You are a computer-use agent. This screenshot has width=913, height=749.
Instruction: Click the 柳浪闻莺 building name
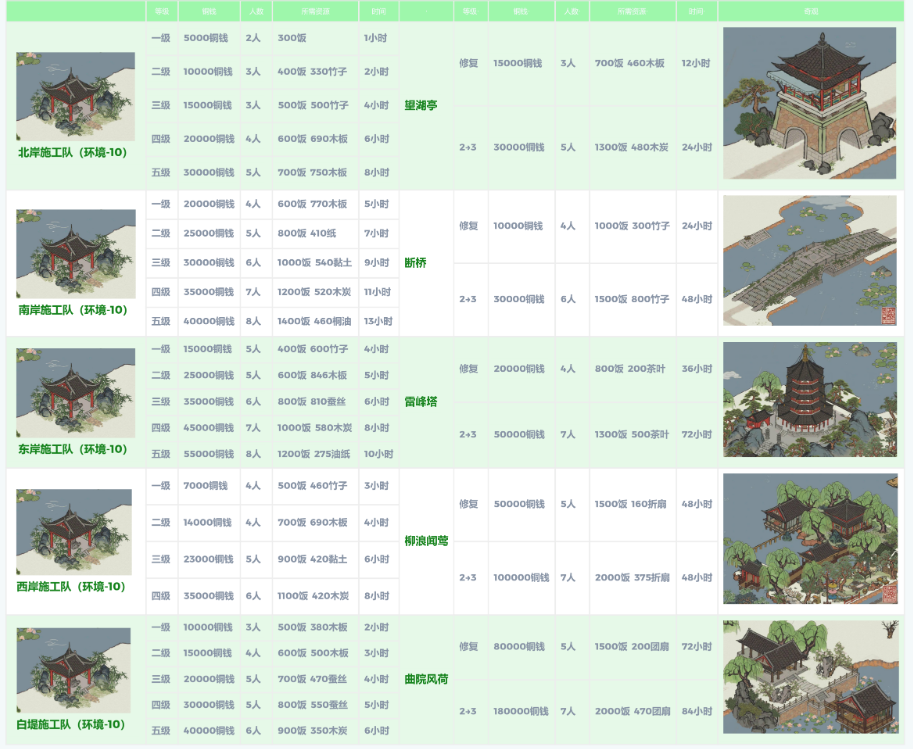pyautogui.click(x=426, y=541)
